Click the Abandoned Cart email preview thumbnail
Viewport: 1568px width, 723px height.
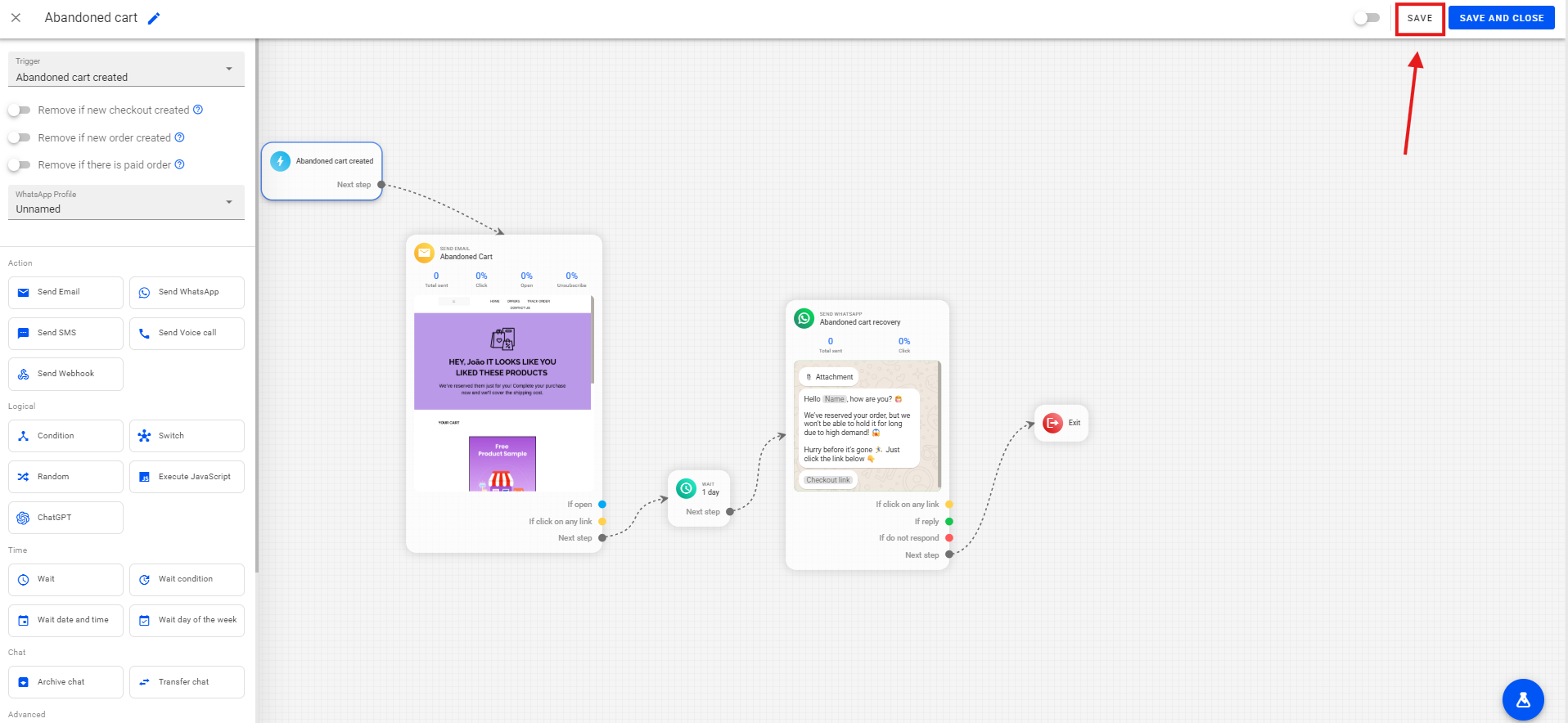502,393
